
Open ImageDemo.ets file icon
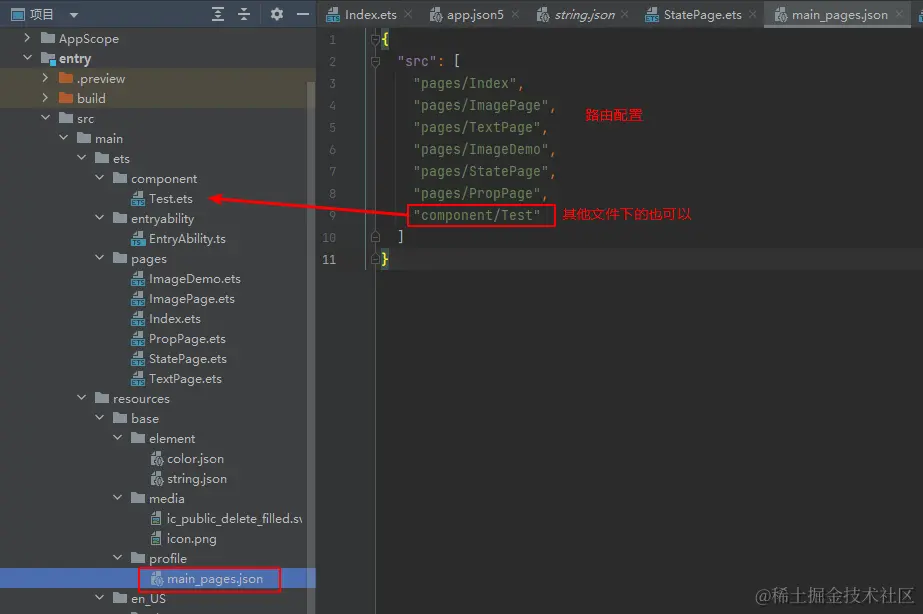point(138,278)
